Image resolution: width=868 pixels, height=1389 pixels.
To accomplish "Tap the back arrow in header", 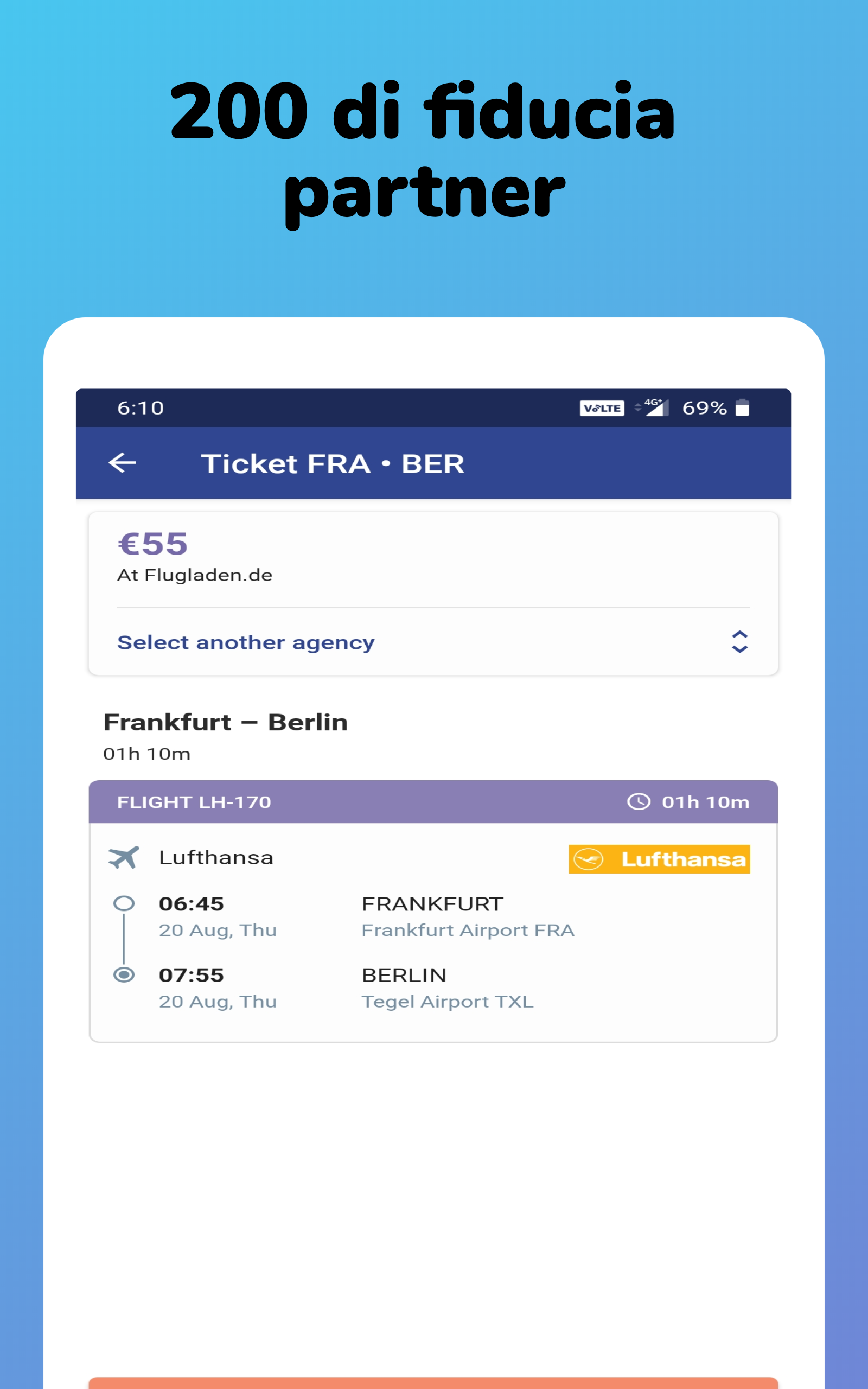I will [x=122, y=463].
